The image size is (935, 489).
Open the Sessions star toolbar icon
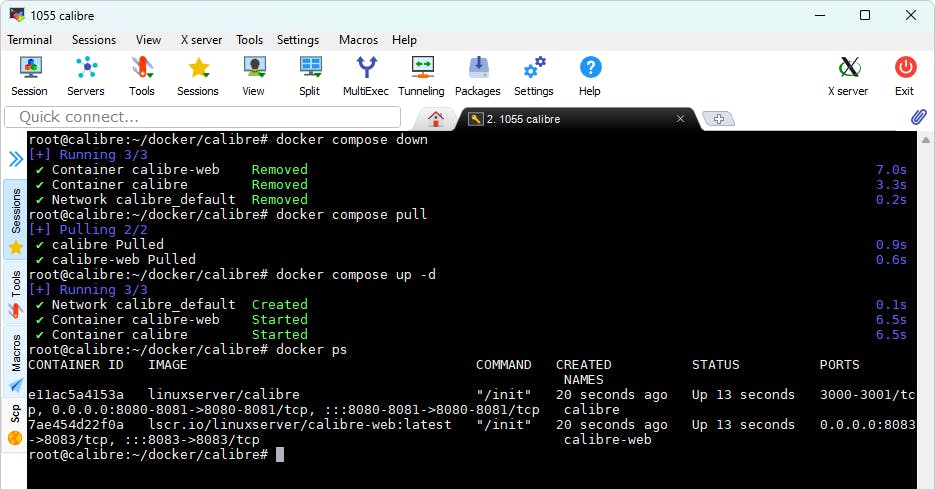198,76
